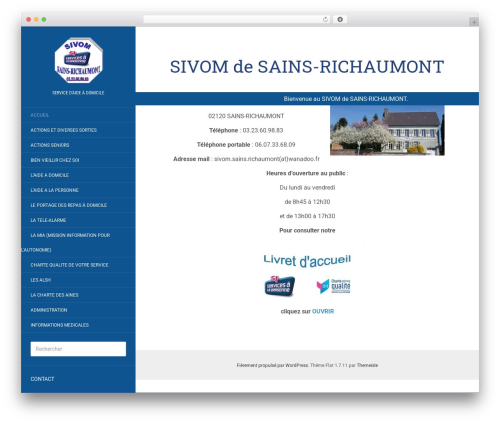Click the et de 13h00 à 17h30 line
This screenshot has width=500, height=423.
[x=307, y=216]
